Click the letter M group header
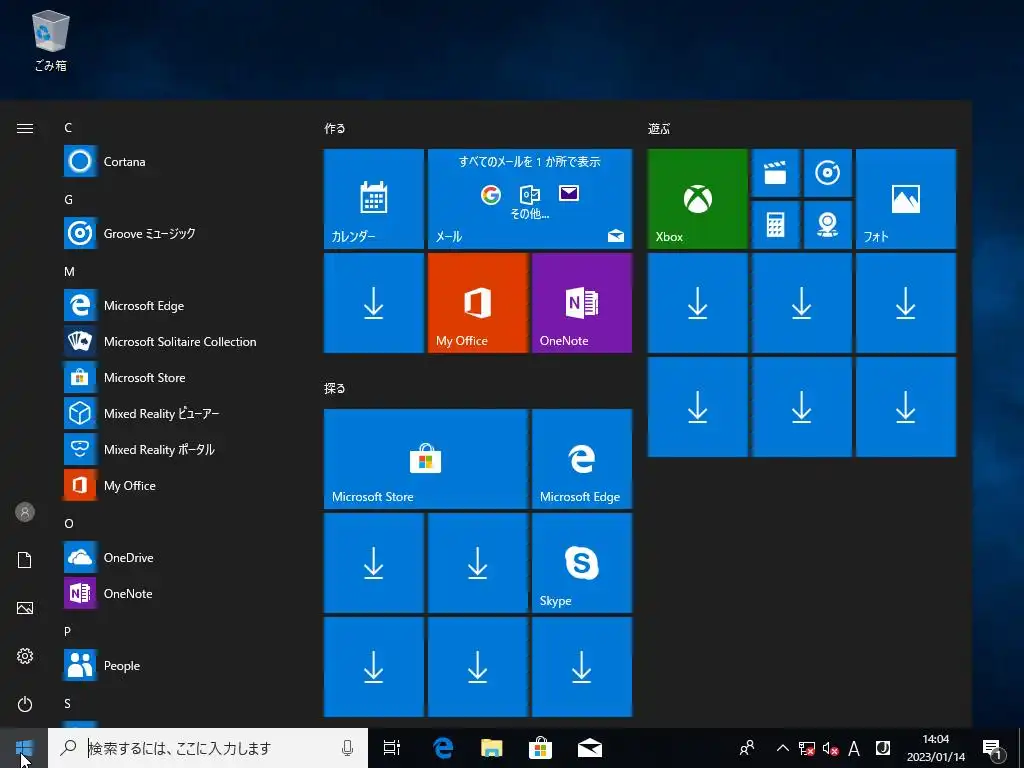 69,271
